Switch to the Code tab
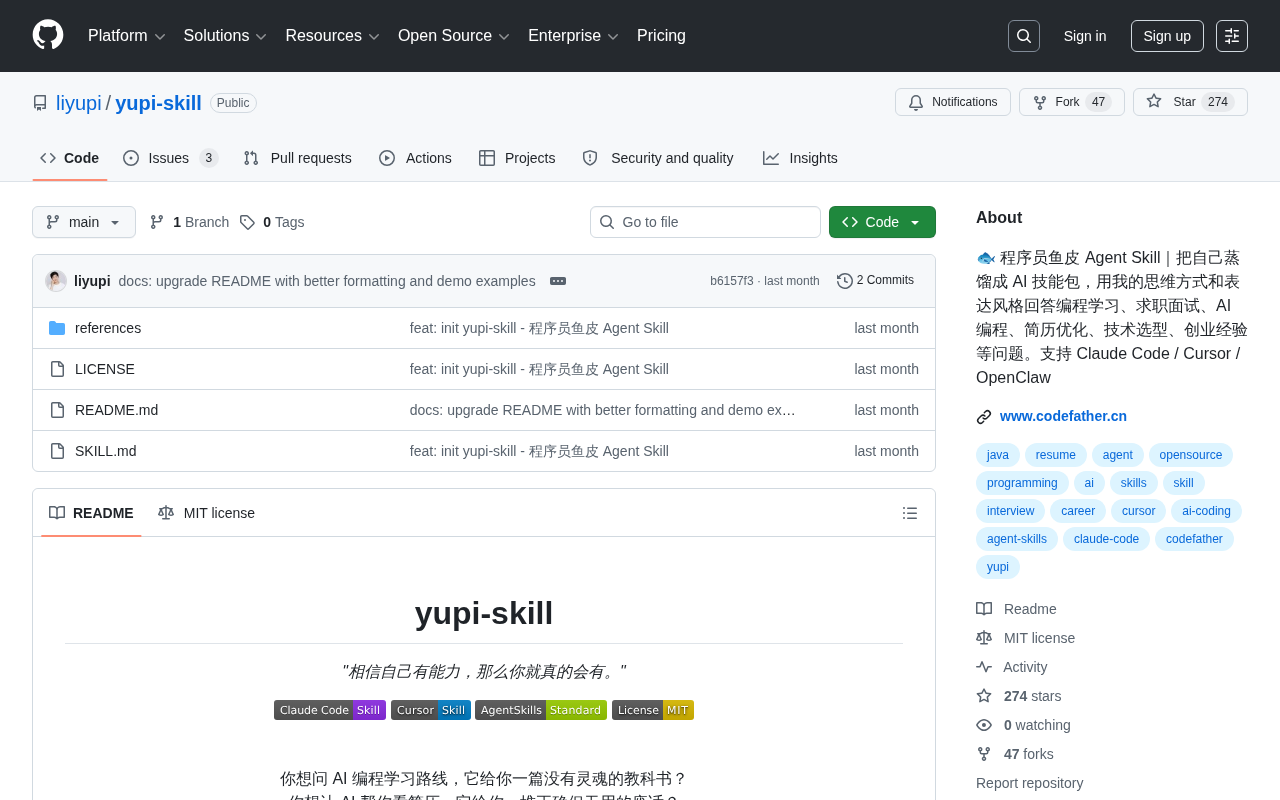This screenshot has width=1280, height=800. click(x=70, y=158)
